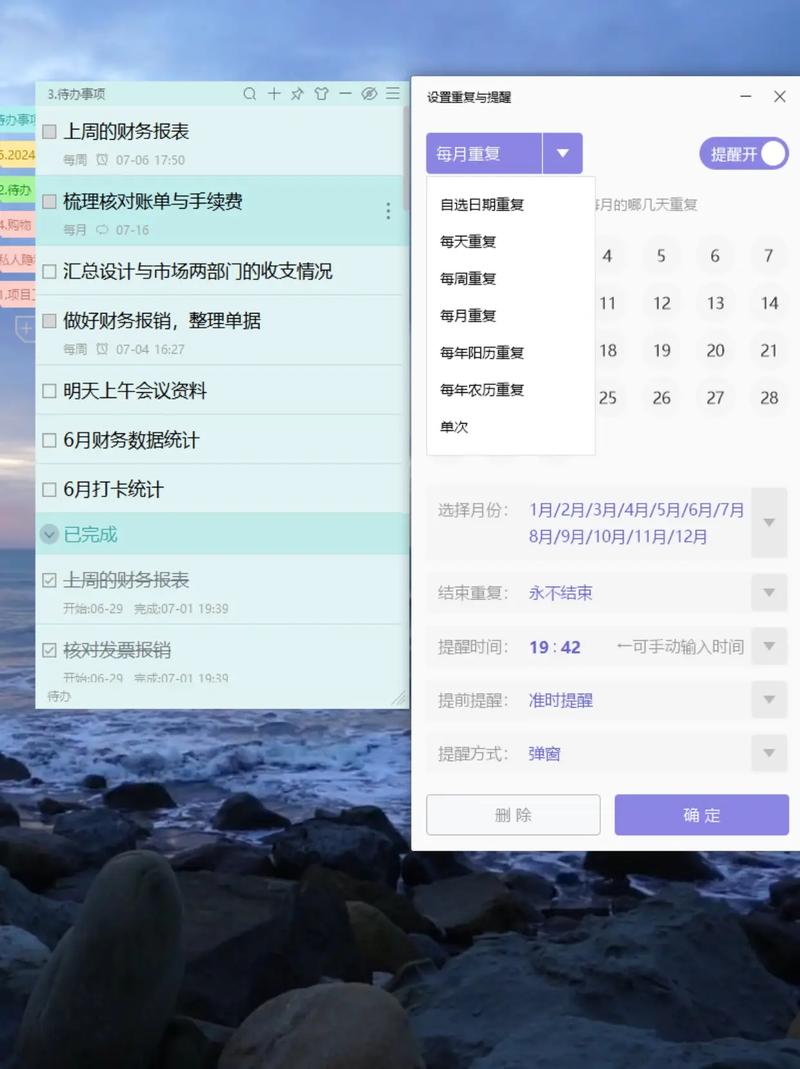800x1069 pixels.
Task: Check the 梳理核对账单与手续费 task box
Action: [49, 201]
